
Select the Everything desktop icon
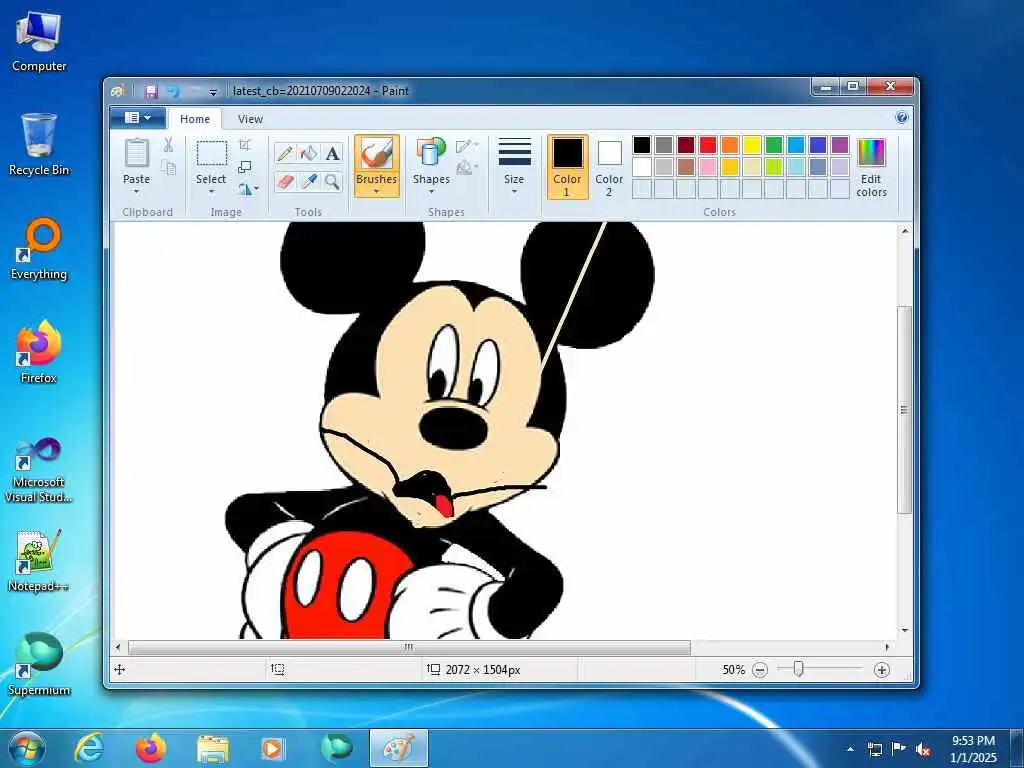tap(39, 248)
